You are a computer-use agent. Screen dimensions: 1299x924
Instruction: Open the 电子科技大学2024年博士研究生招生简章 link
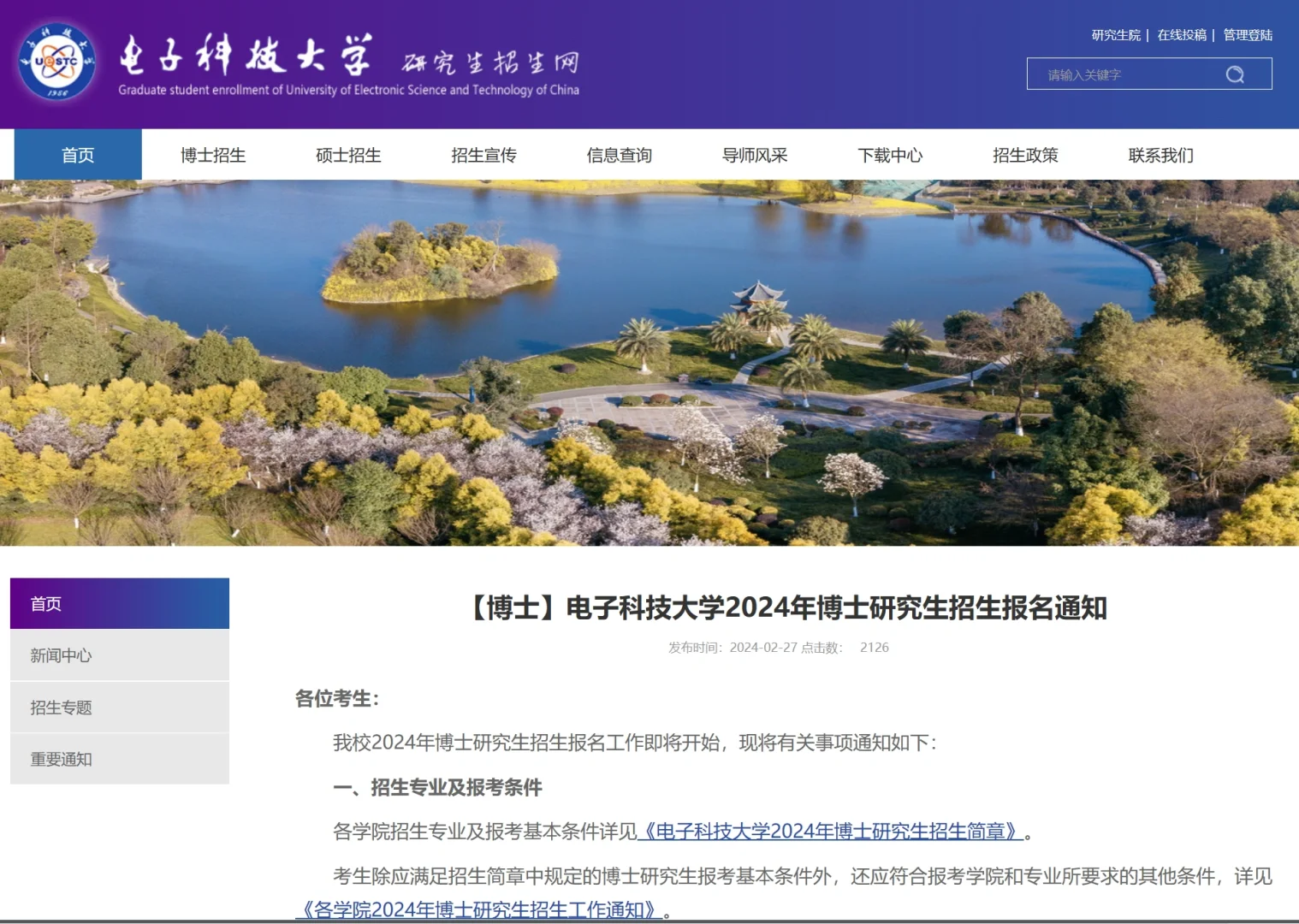pos(831,832)
